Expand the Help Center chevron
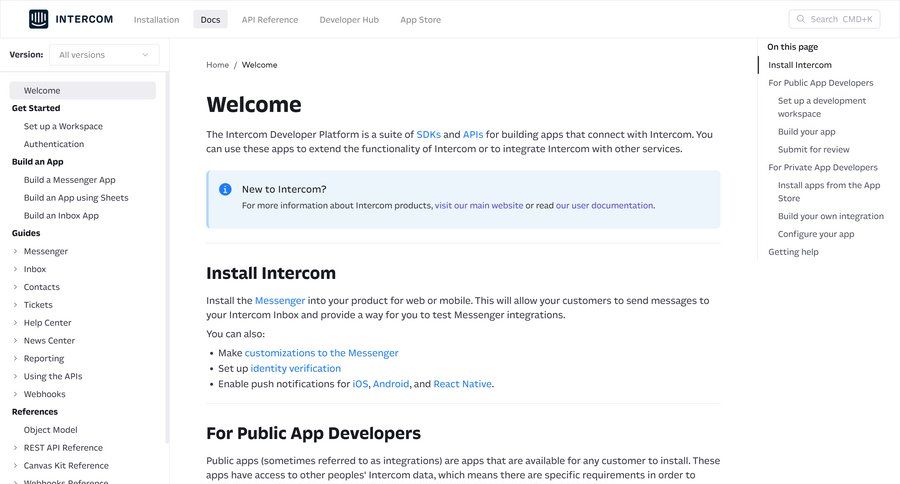This screenshot has width=900, height=484. coord(15,322)
